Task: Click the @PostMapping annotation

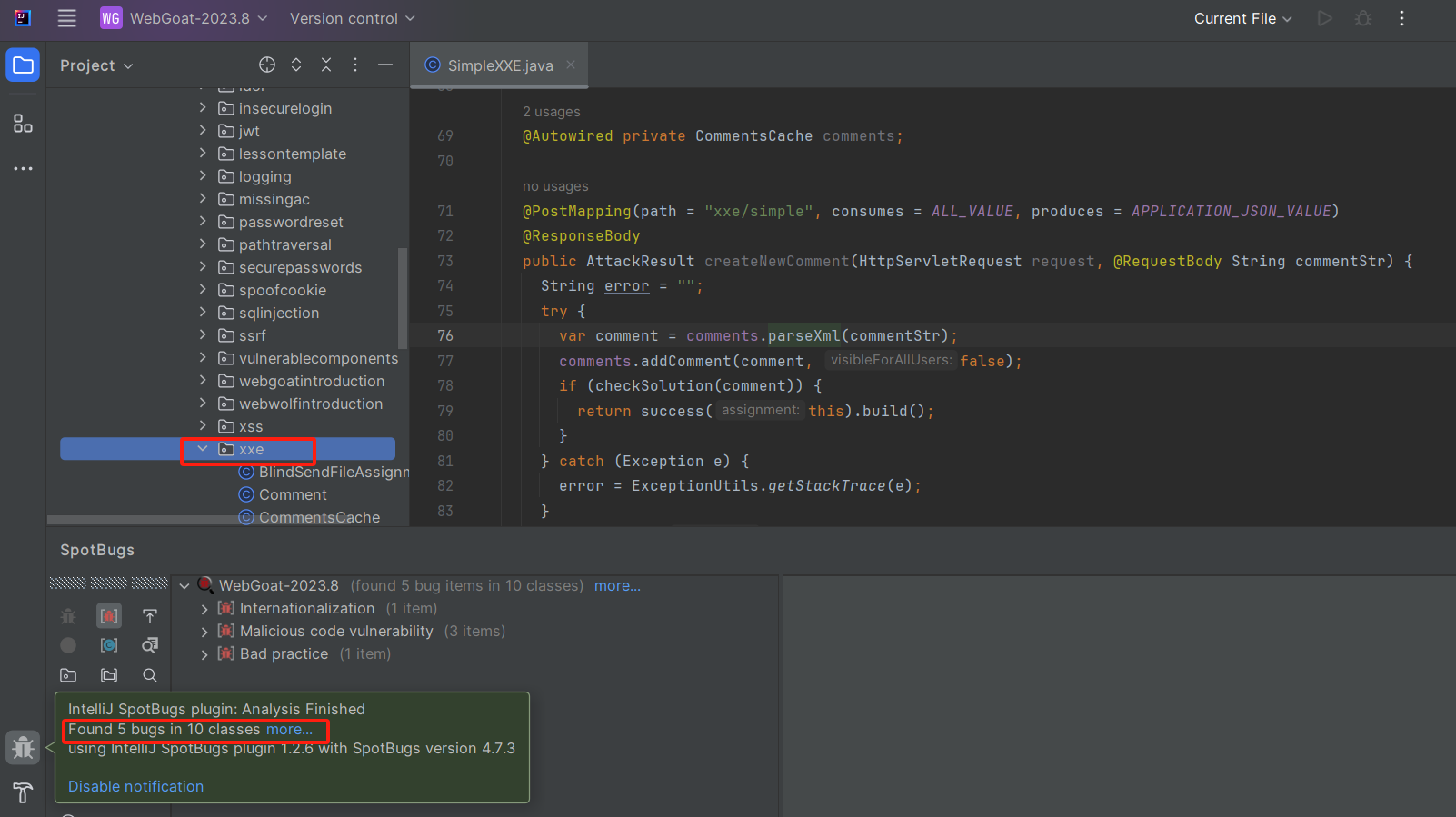Action: pos(576,211)
